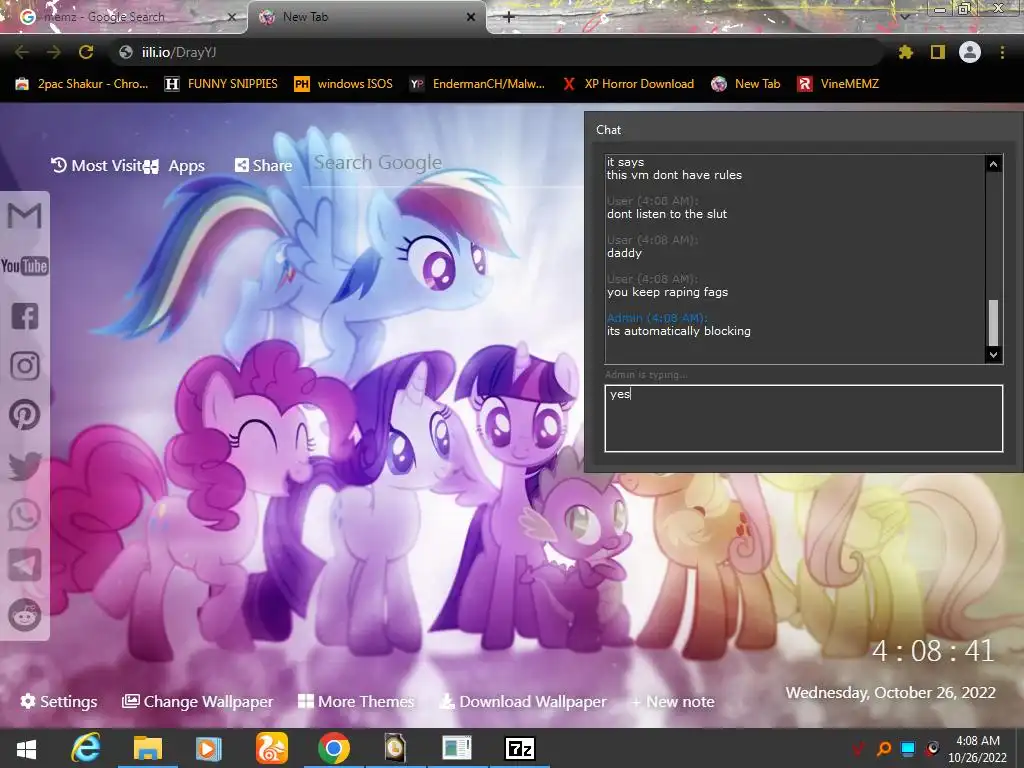Open the Telegram sidebar shortcut
The height and width of the screenshot is (768, 1024).
coord(25,565)
